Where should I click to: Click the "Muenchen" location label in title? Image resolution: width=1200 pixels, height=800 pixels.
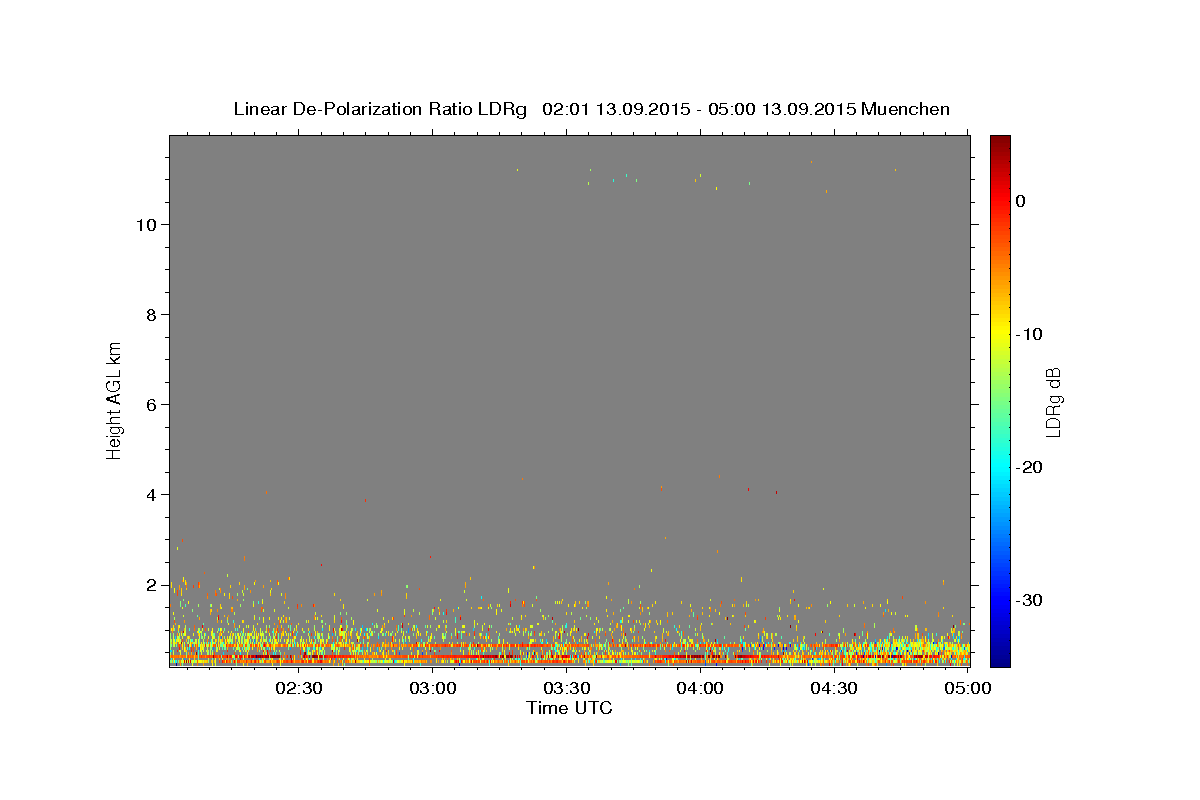(905, 109)
